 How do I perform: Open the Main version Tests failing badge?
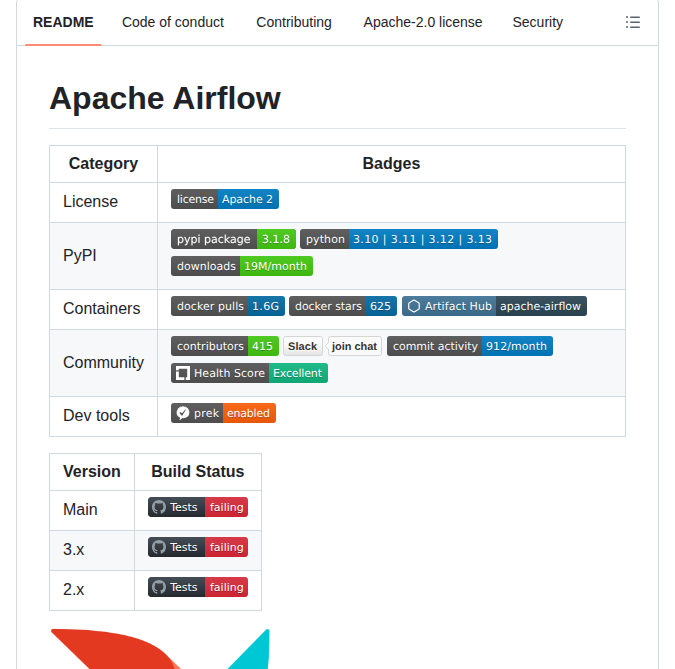[198, 507]
